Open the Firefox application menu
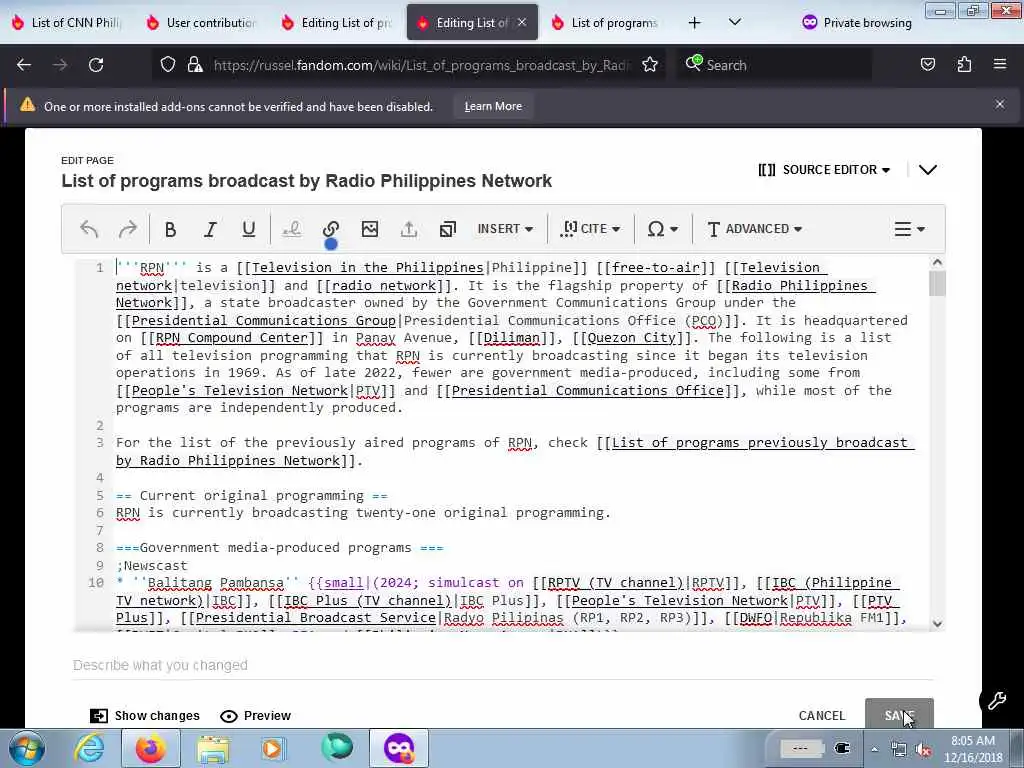 coord(1000,65)
